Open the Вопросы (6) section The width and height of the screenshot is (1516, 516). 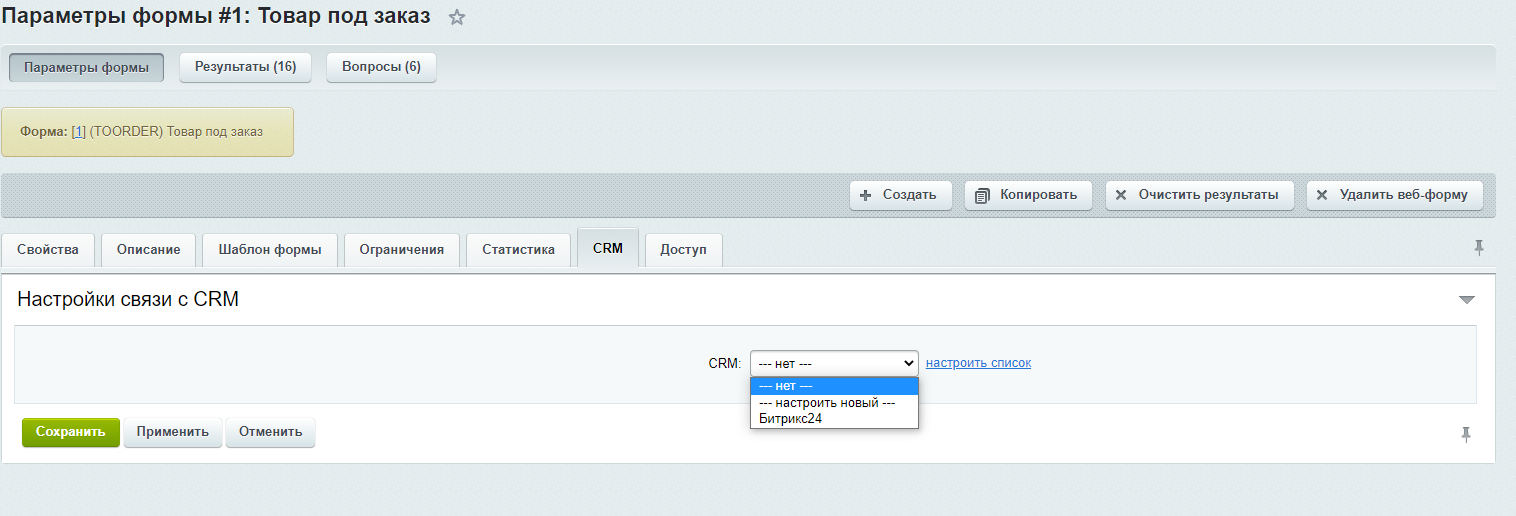381,67
